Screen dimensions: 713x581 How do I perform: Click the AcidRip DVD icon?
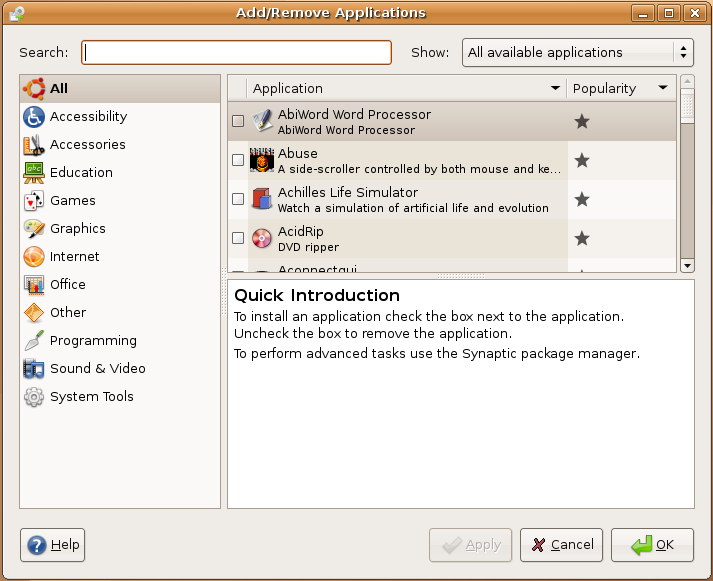[262, 238]
